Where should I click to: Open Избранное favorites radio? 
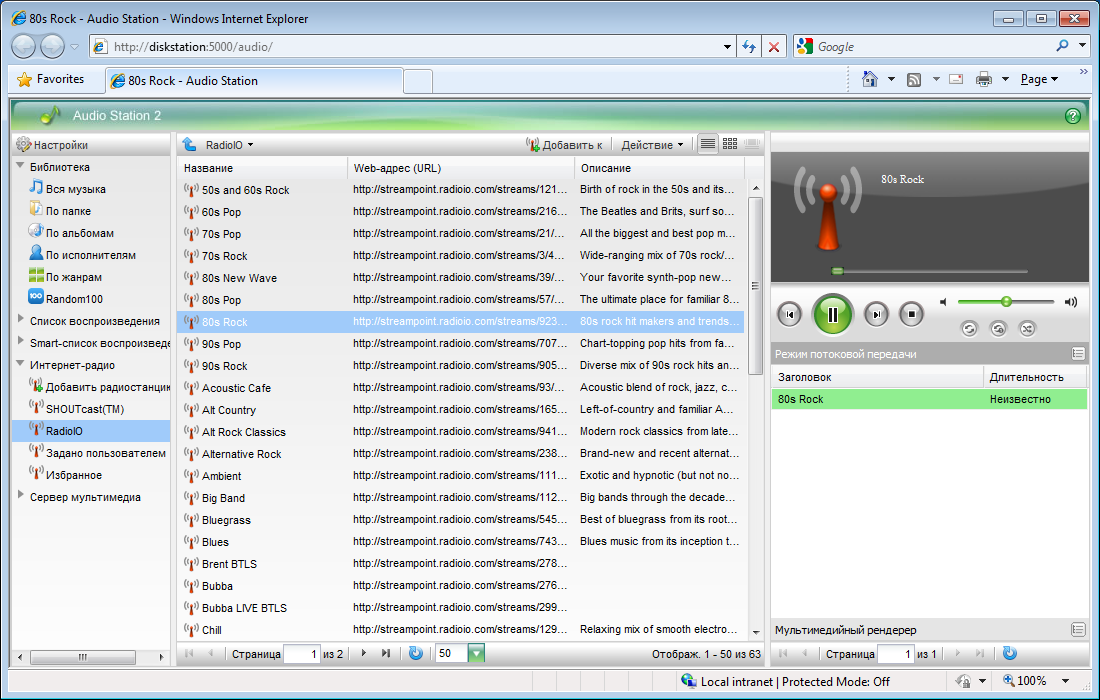(66, 475)
